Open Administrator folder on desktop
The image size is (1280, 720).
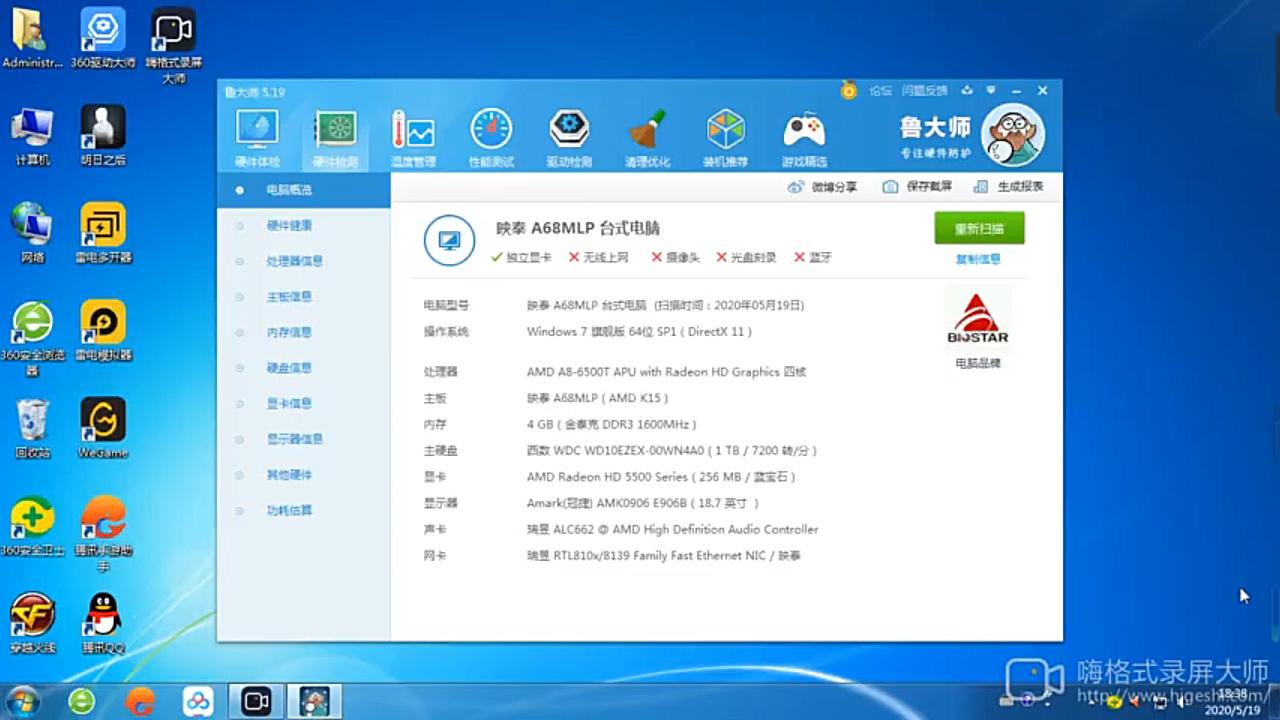tap(32, 39)
